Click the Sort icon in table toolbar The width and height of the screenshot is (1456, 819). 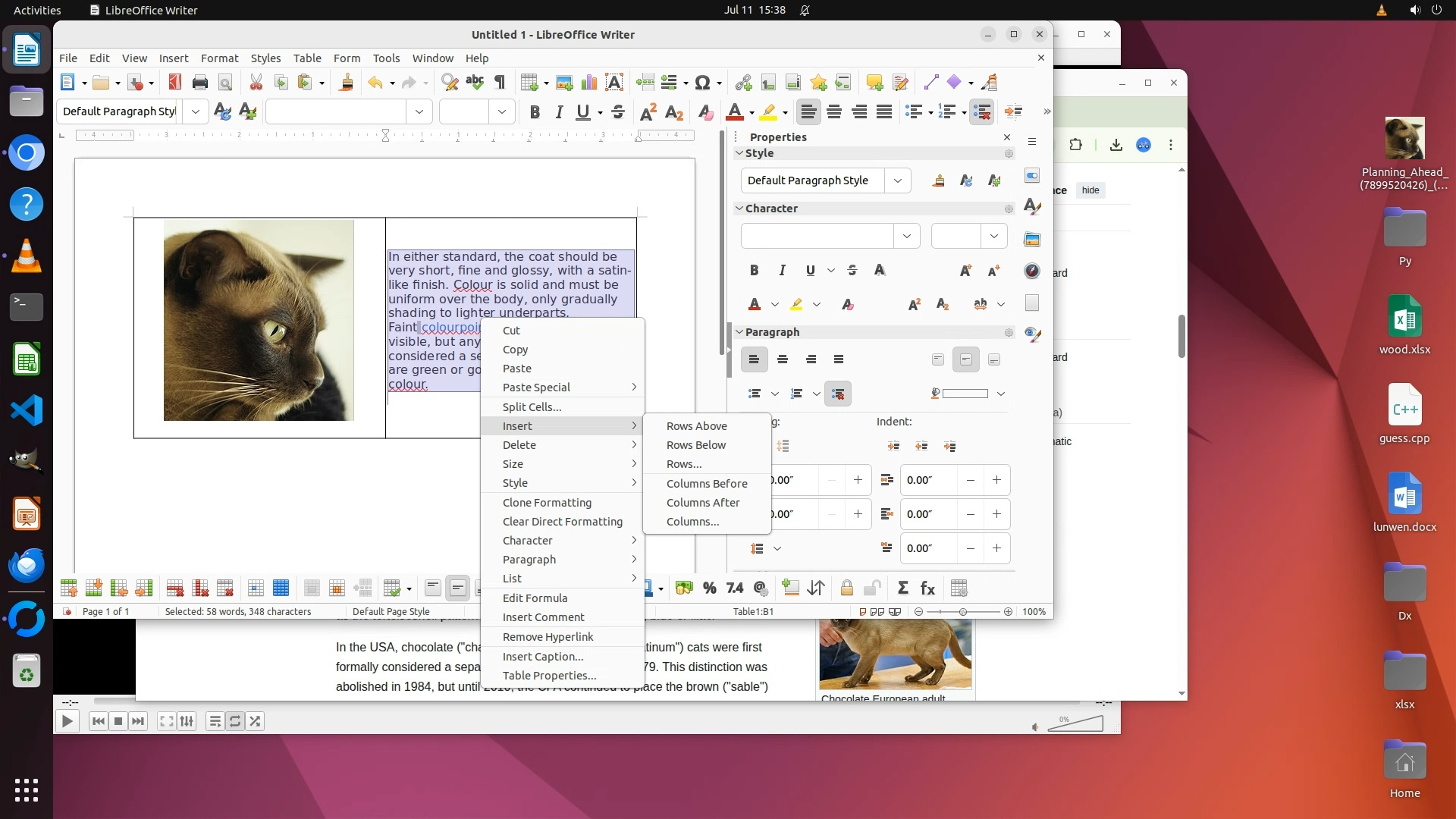pyautogui.click(x=816, y=588)
